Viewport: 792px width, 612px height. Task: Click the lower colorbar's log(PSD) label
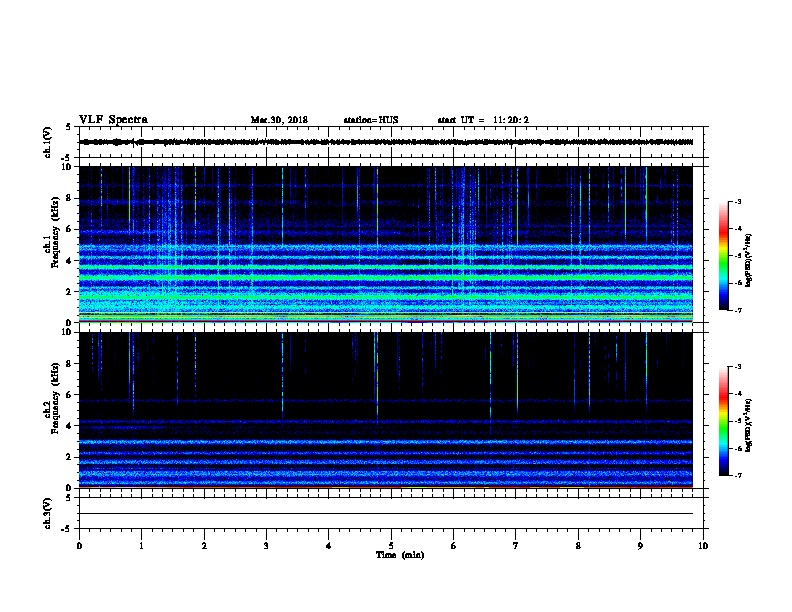pyautogui.click(x=748, y=425)
